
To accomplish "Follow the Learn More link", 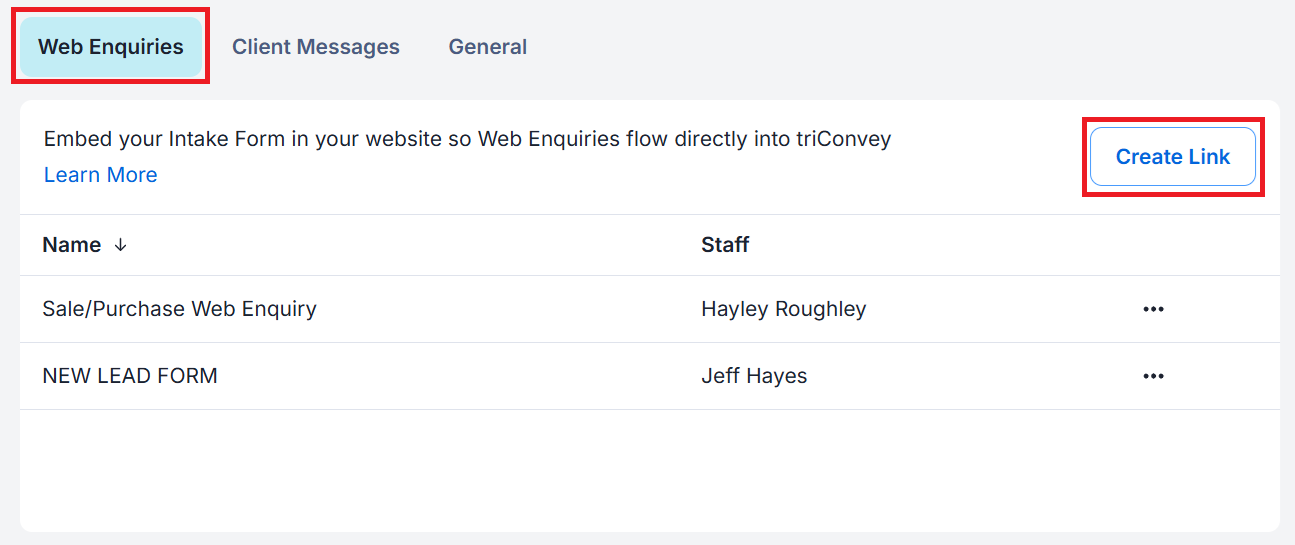I will coord(100,175).
